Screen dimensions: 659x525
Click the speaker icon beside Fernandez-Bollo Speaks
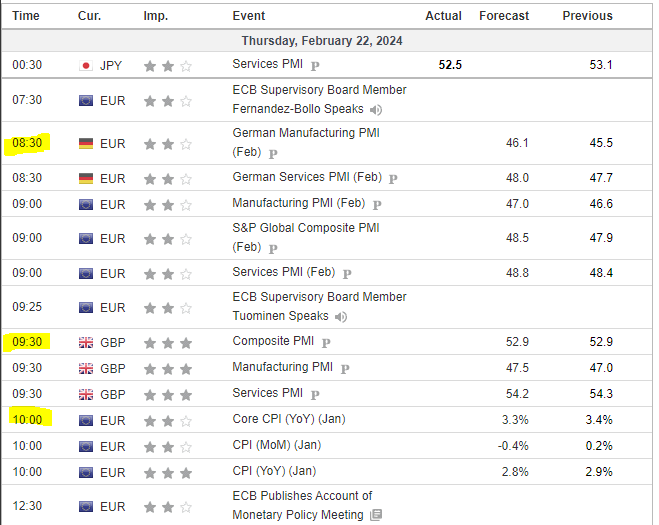coord(375,109)
